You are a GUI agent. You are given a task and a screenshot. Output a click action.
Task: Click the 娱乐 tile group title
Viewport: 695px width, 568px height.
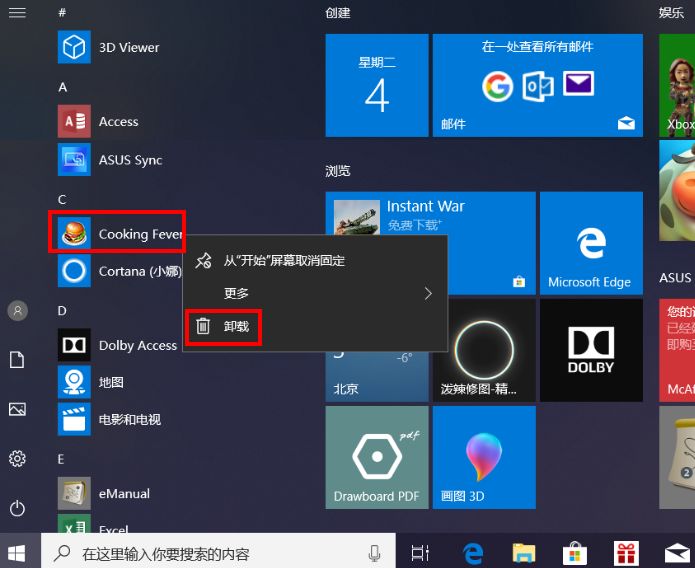click(x=671, y=13)
